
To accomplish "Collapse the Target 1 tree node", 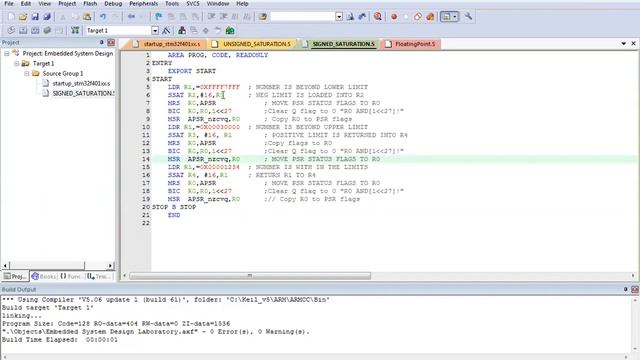I will [x=16, y=64].
